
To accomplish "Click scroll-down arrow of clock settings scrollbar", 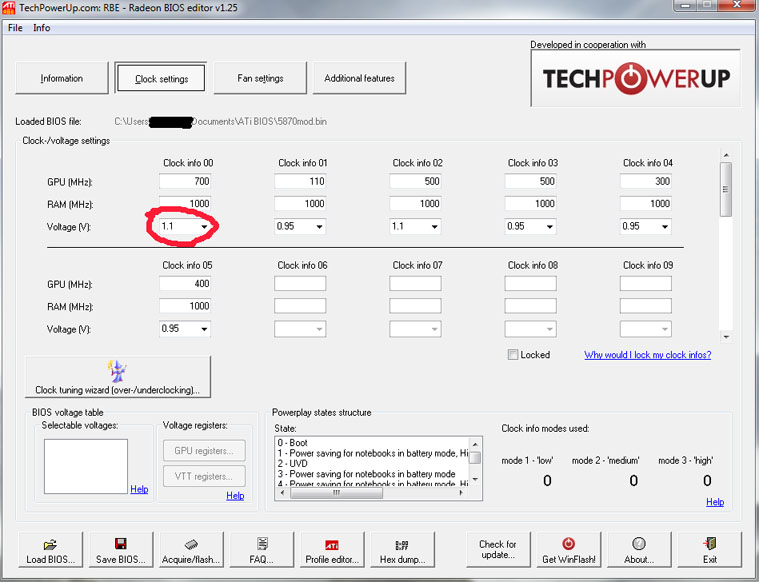I will pyautogui.click(x=726, y=337).
